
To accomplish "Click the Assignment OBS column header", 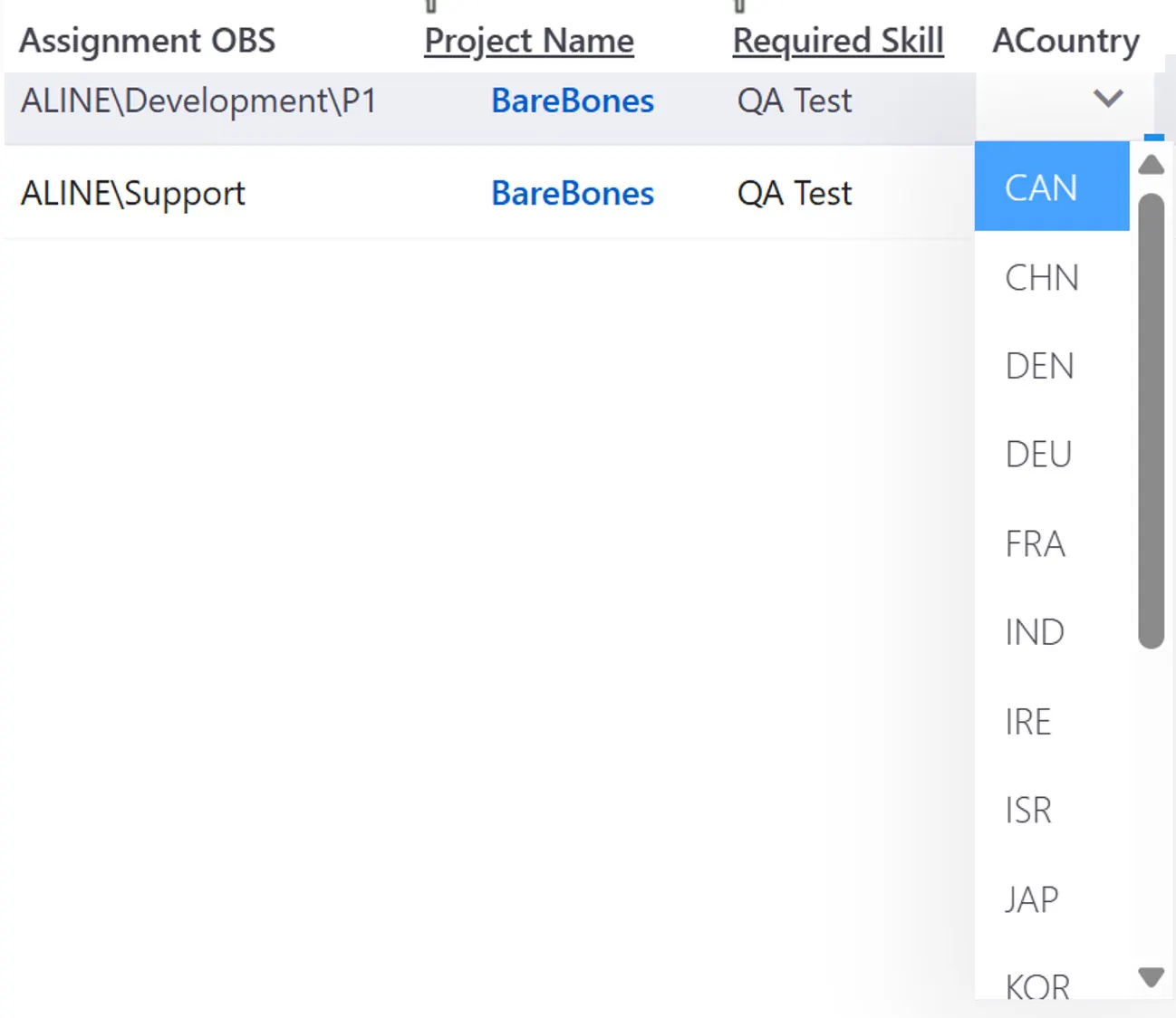I will coord(148,41).
